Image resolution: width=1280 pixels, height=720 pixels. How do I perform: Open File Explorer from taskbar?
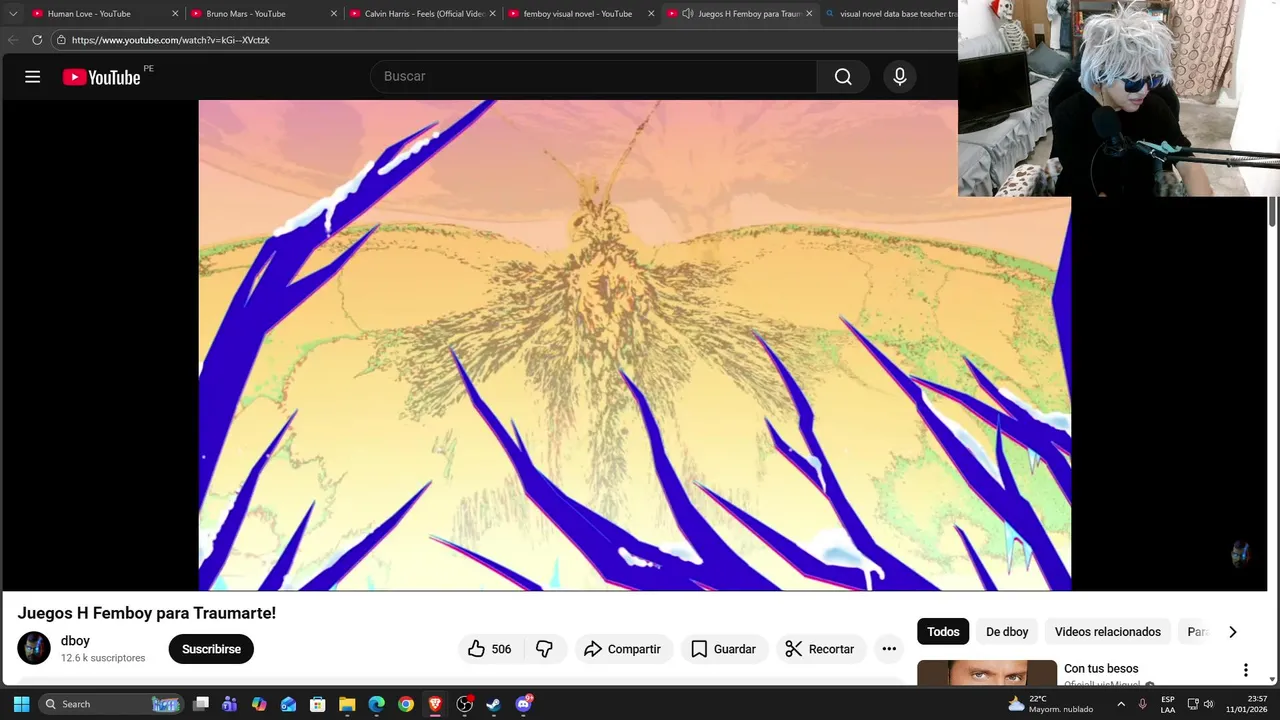click(347, 704)
